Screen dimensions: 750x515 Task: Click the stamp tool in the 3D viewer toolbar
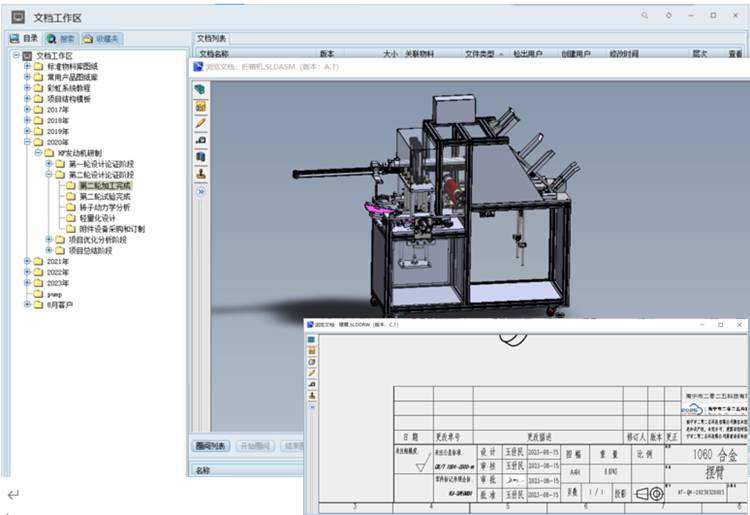click(x=200, y=173)
